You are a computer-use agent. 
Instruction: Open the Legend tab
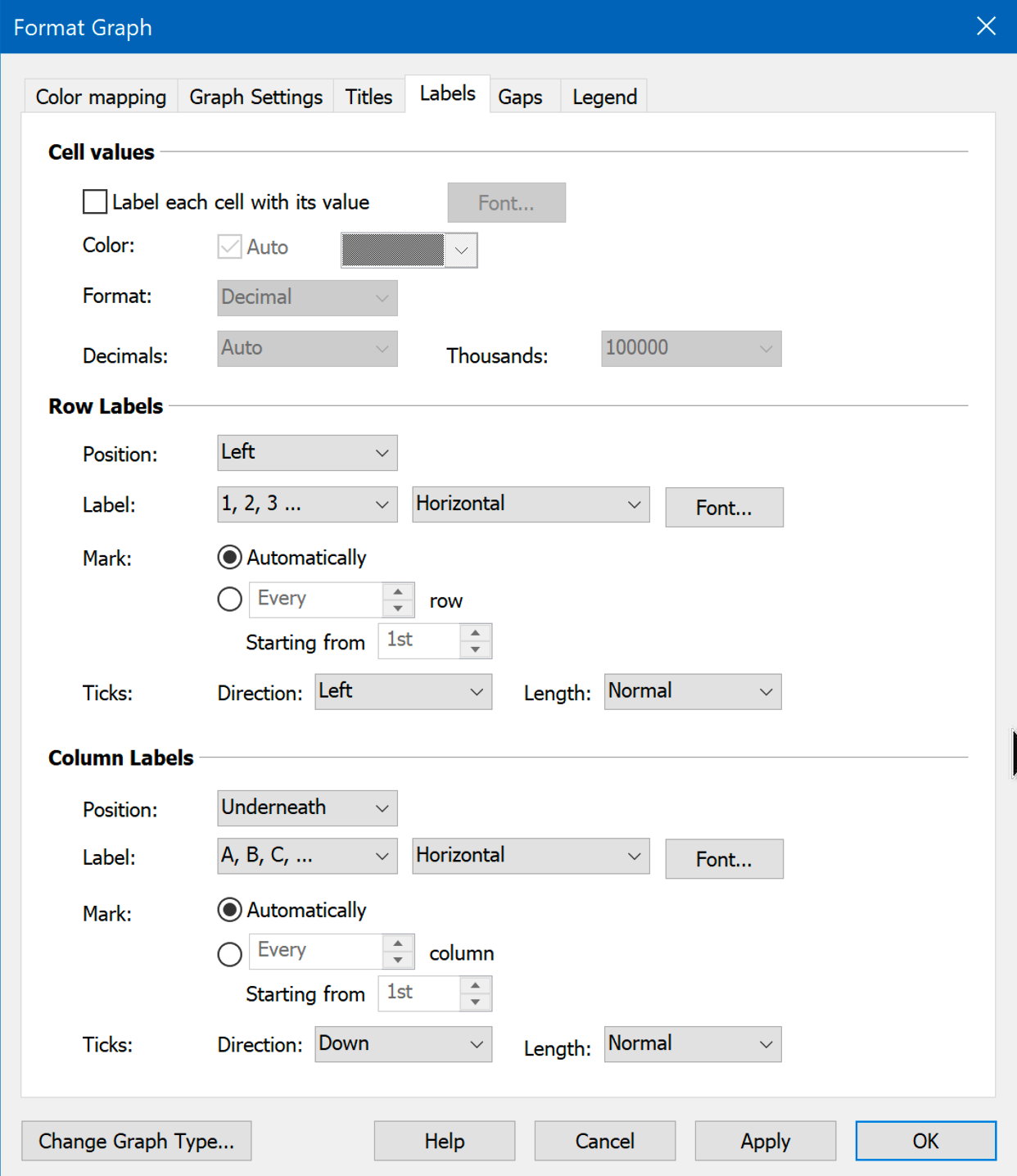tap(604, 97)
